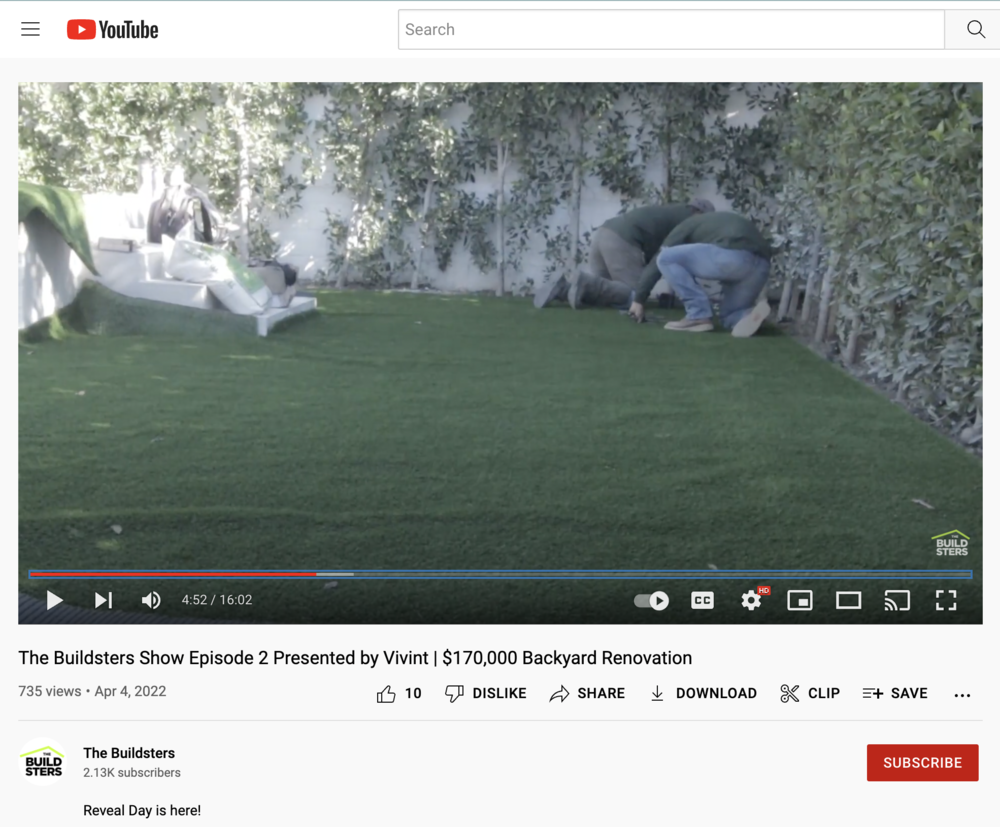Mute the video volume
Screen dimensions: 1000x827
tap(151, 600)
